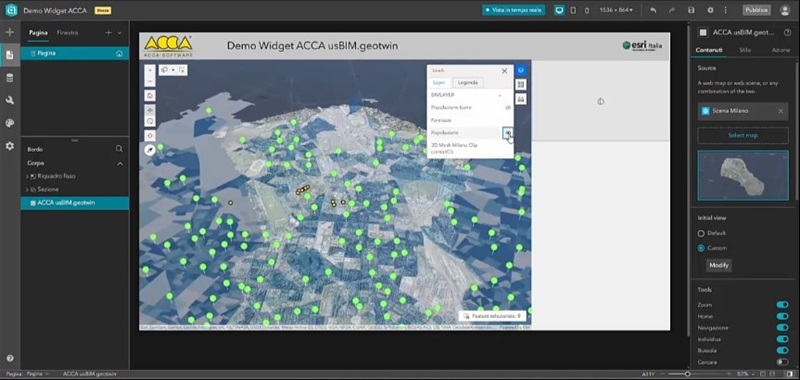Close the Livelli layers panel
800x380 pixels.
click(505, 71)
